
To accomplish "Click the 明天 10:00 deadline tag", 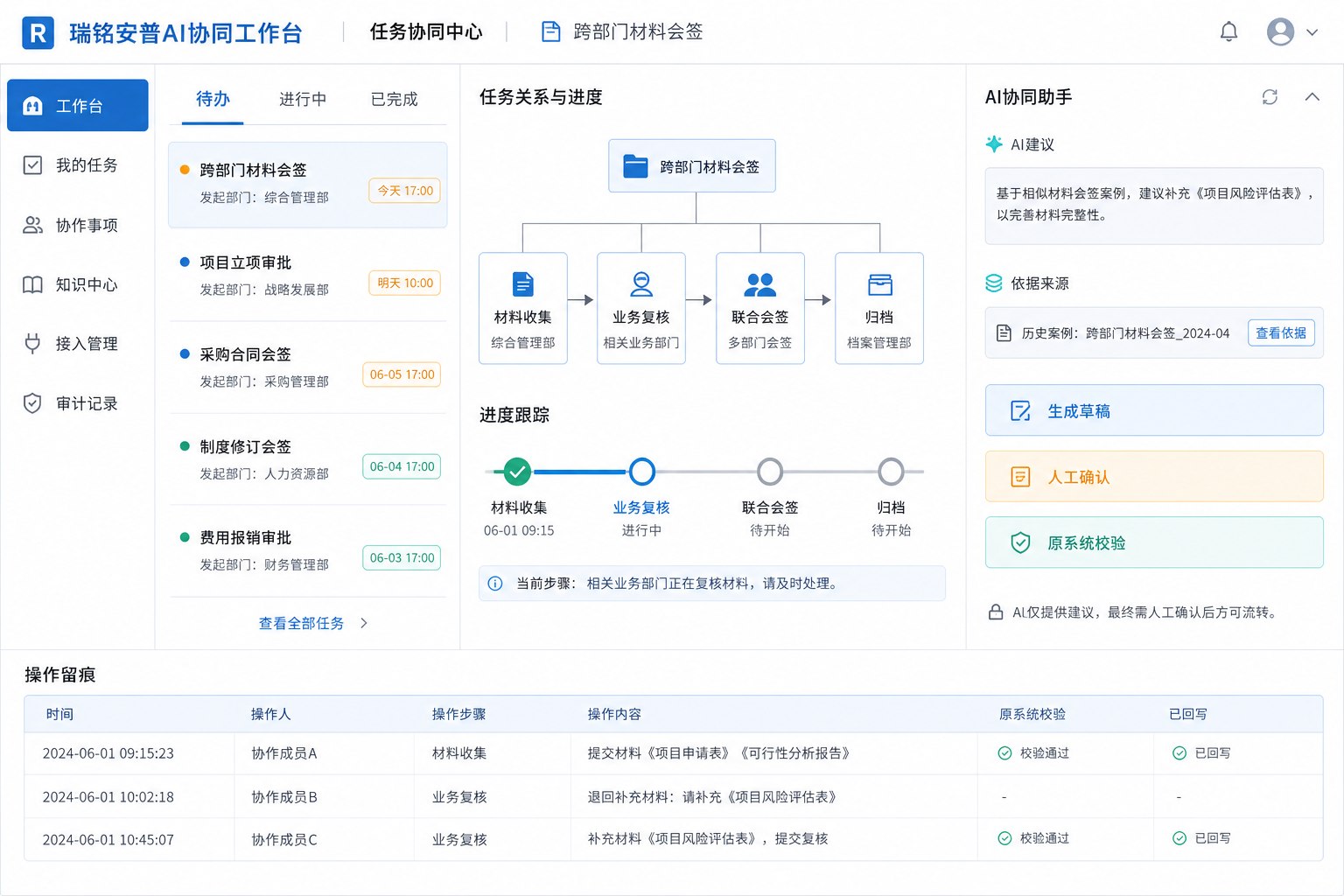I will point(405,283).
